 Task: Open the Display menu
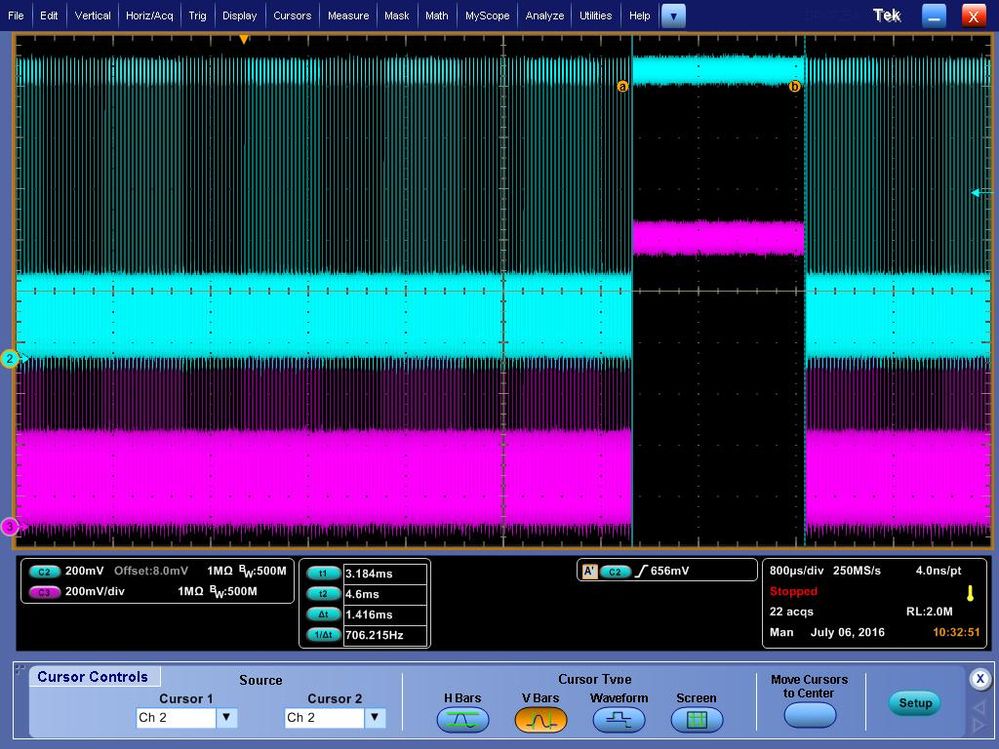240,15
